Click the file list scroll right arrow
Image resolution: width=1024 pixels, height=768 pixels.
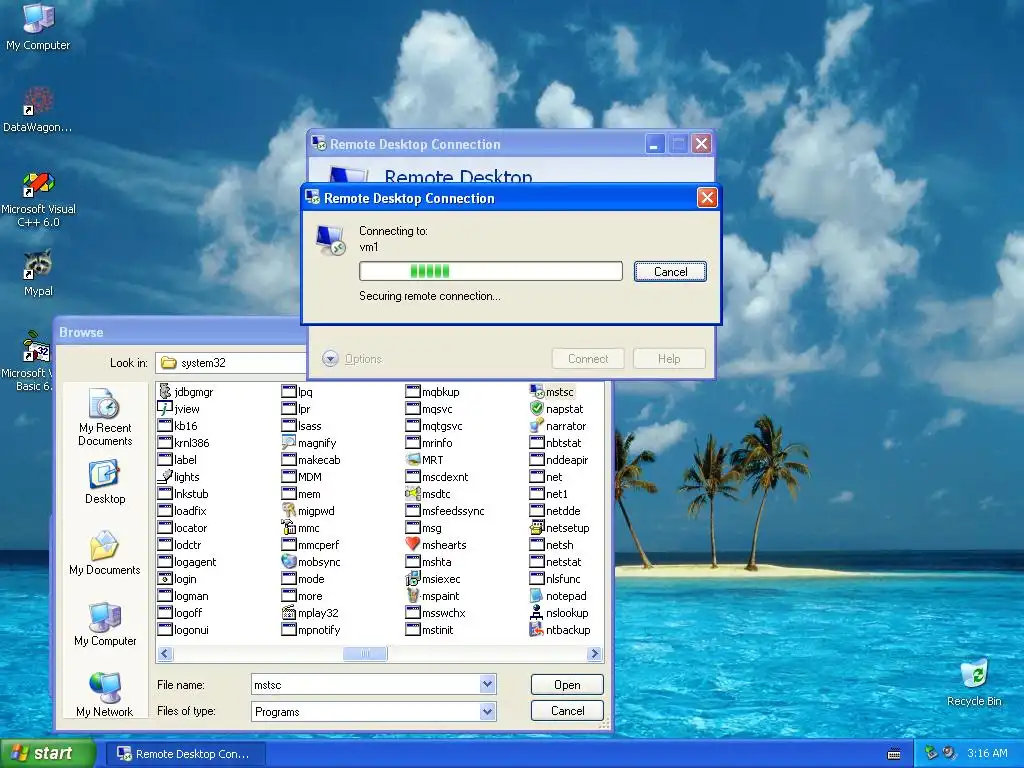[x=594, y=654]
